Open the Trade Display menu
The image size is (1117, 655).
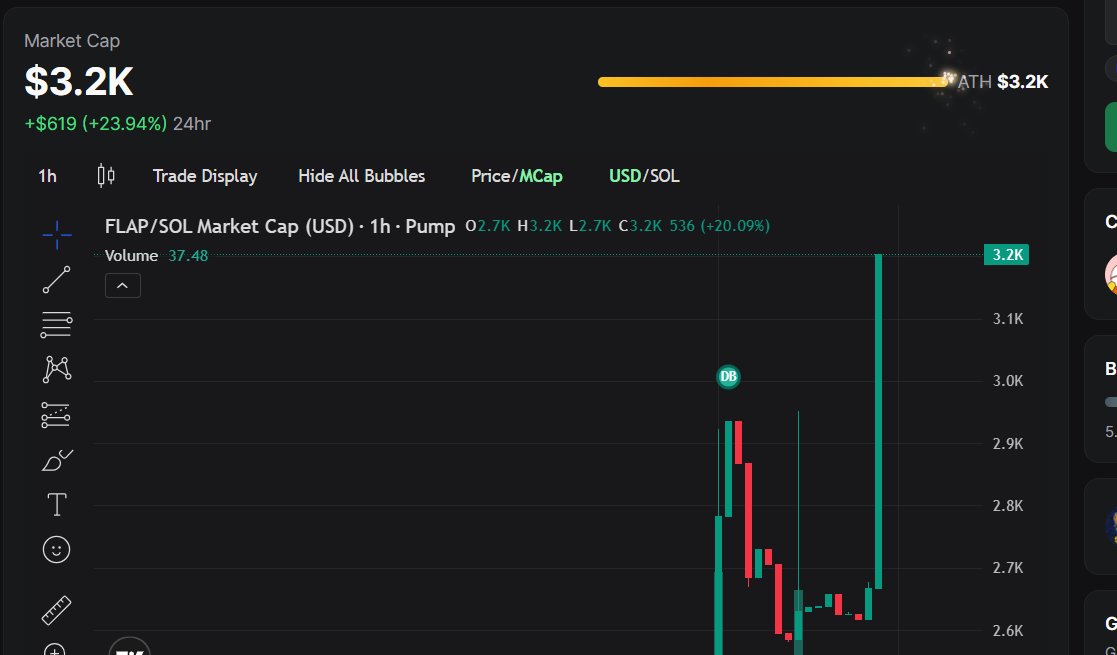[x=205, y=175]
